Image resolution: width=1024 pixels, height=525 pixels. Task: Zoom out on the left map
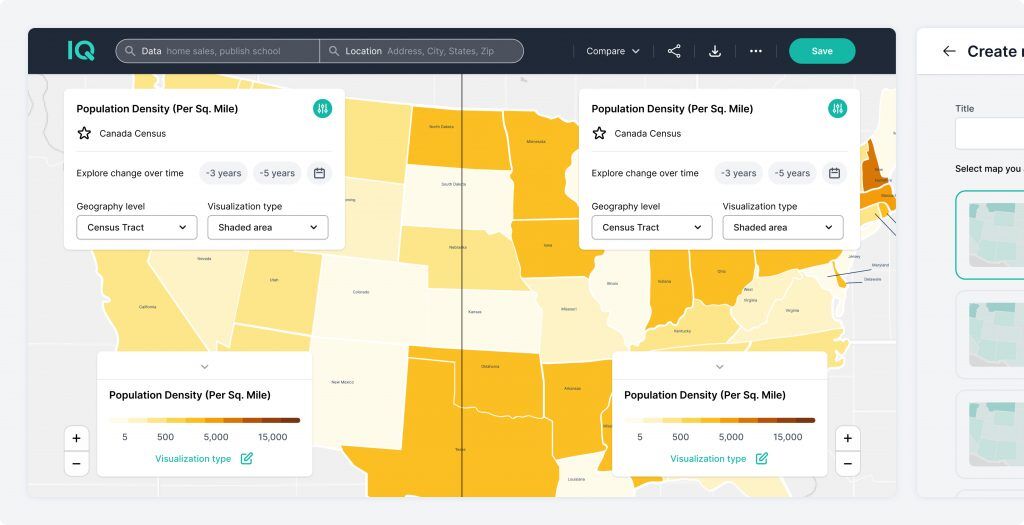76,464
